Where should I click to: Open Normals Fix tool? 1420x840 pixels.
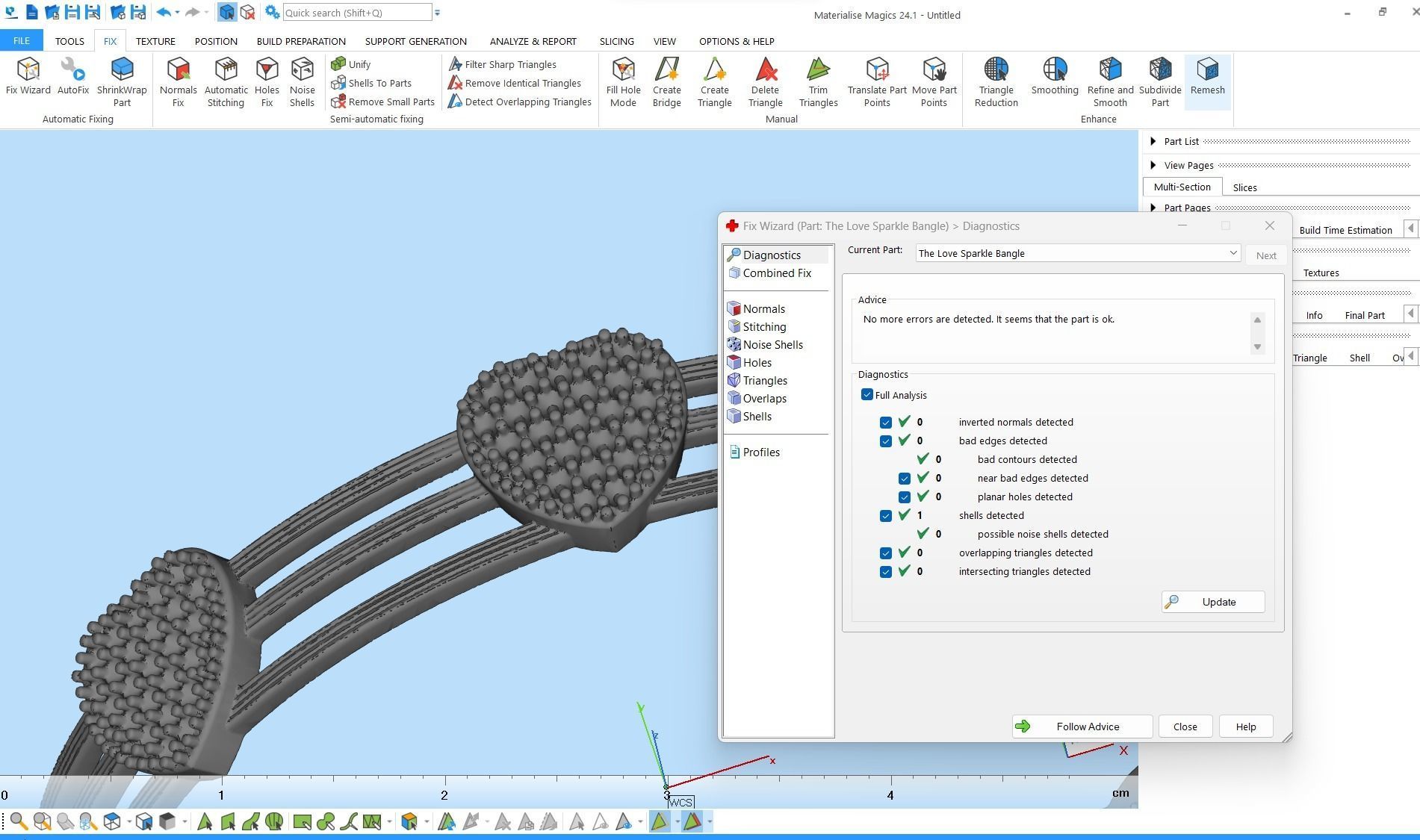[178, 82]
